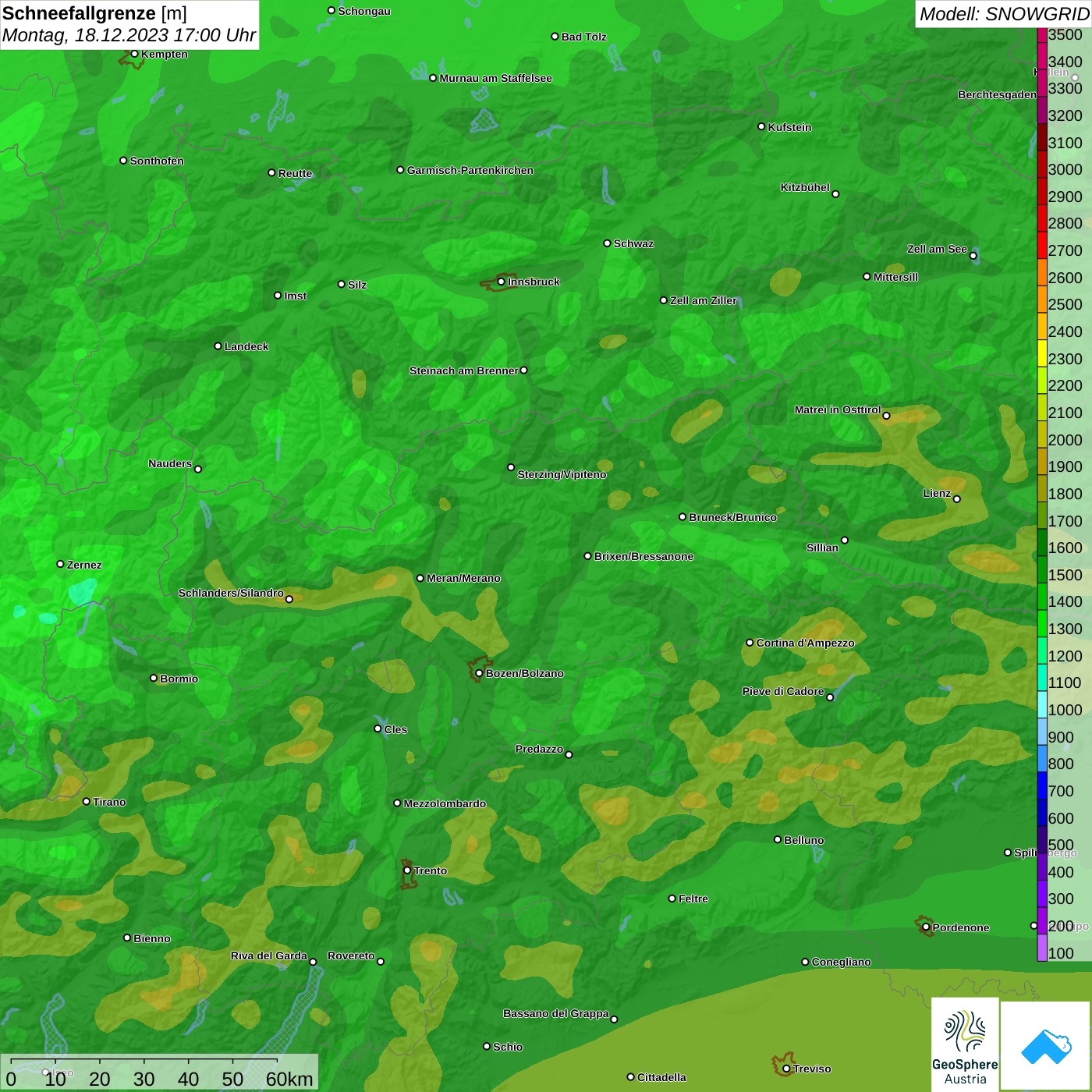Select the "Pieve di Cadore" label

[x=783, y=691]
